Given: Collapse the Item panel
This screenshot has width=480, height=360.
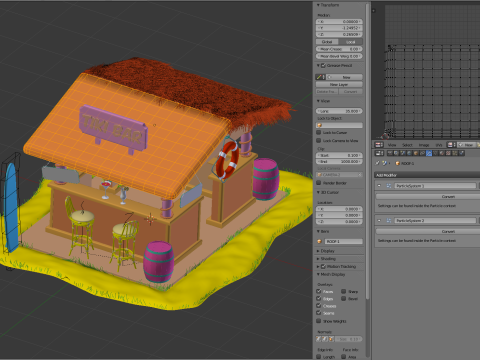Looking at the screenshot, I should pos(318,231).
